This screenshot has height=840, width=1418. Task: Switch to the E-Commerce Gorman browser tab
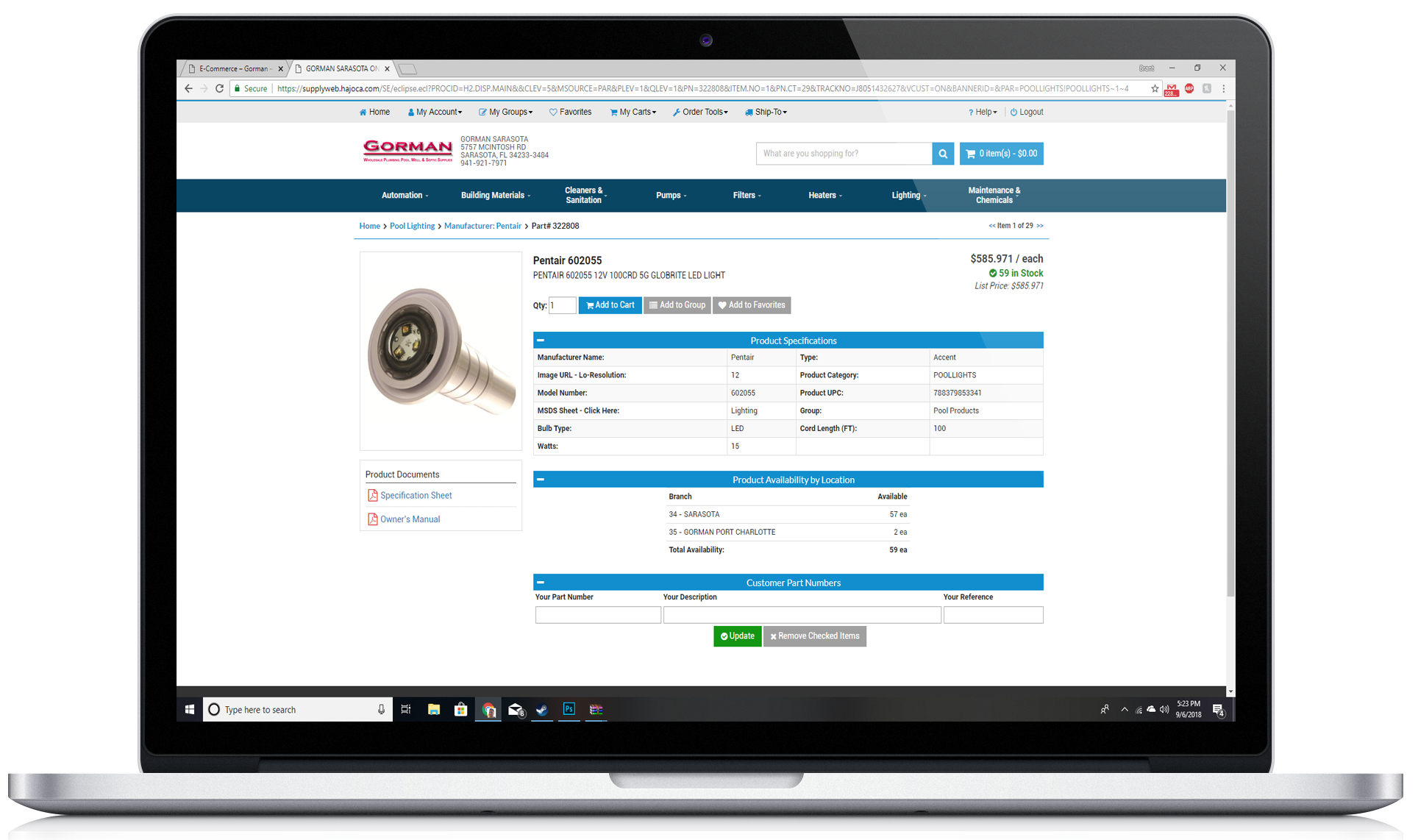pos(234,69)
